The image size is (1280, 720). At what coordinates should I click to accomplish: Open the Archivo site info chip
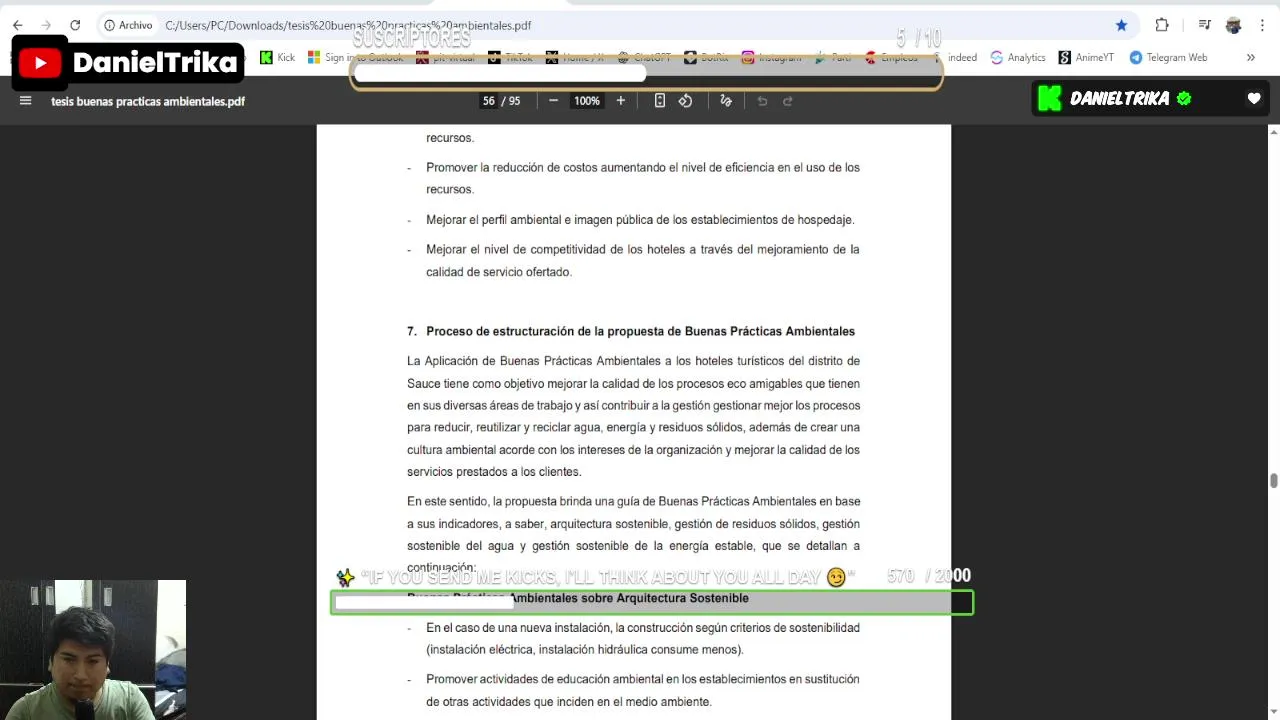129,25
